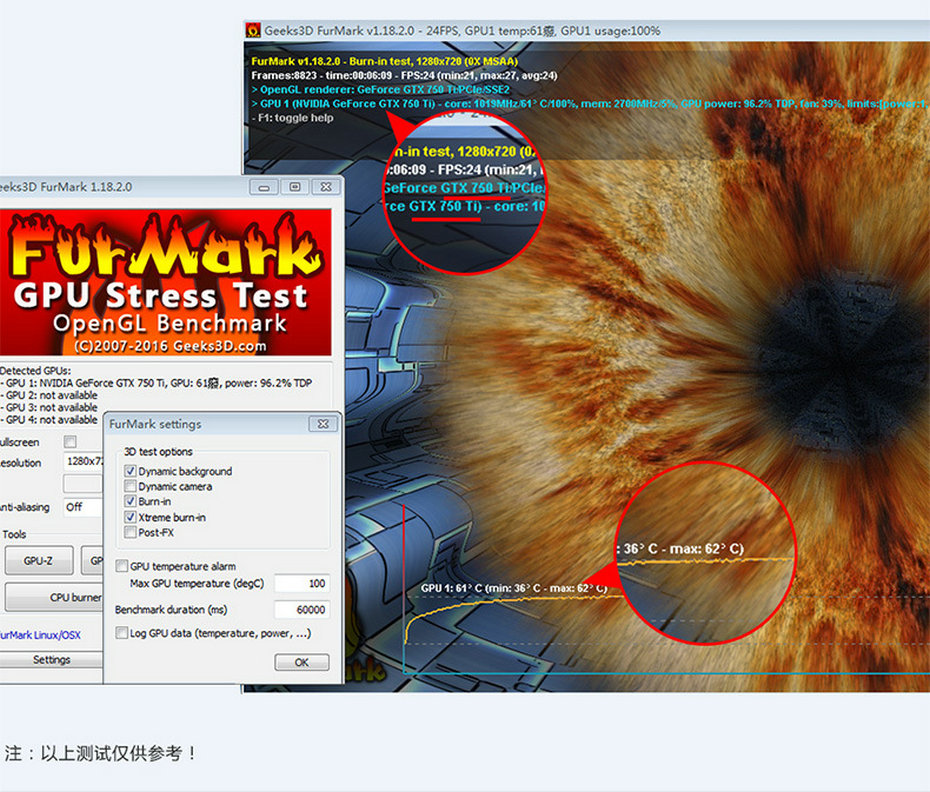
Task: Click the 'Tools' section label
Action: pyautogui.click(x=14, y=534)
